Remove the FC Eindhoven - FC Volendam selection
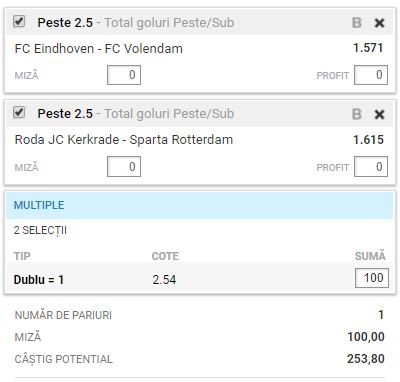The width and height of the screenshot is (400, 382). click(379, 23)
